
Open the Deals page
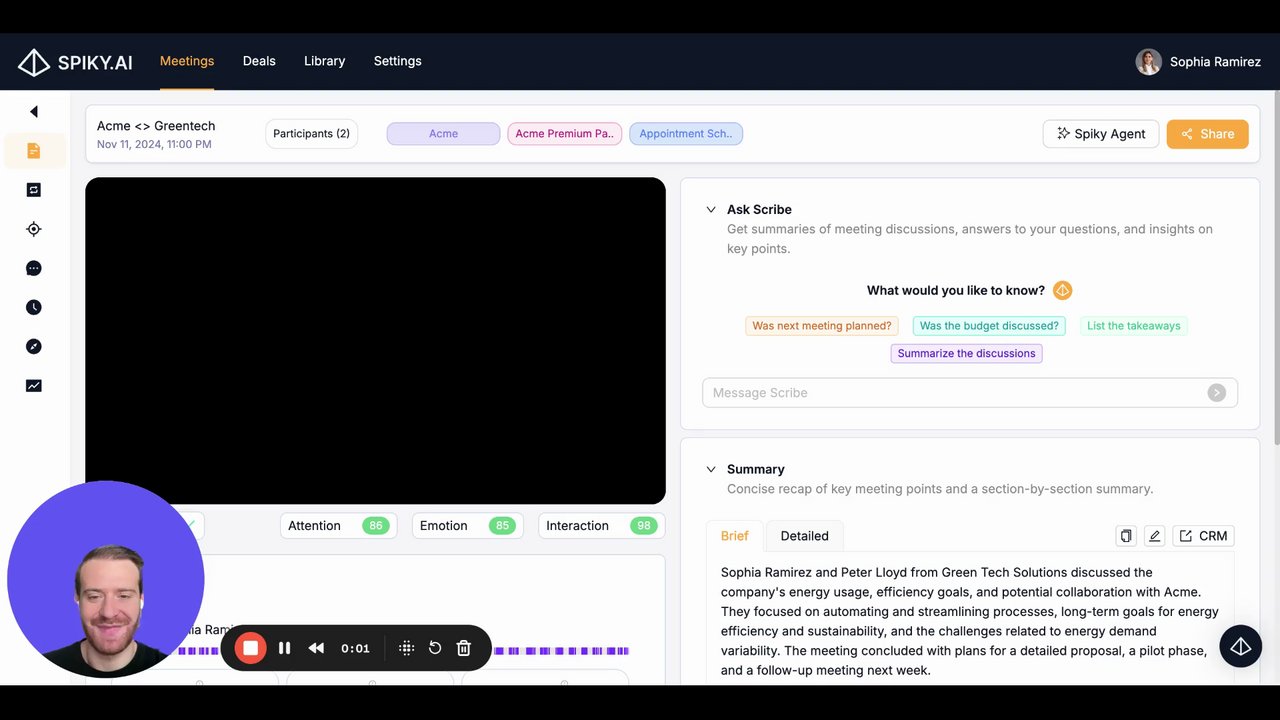[259, 61]
